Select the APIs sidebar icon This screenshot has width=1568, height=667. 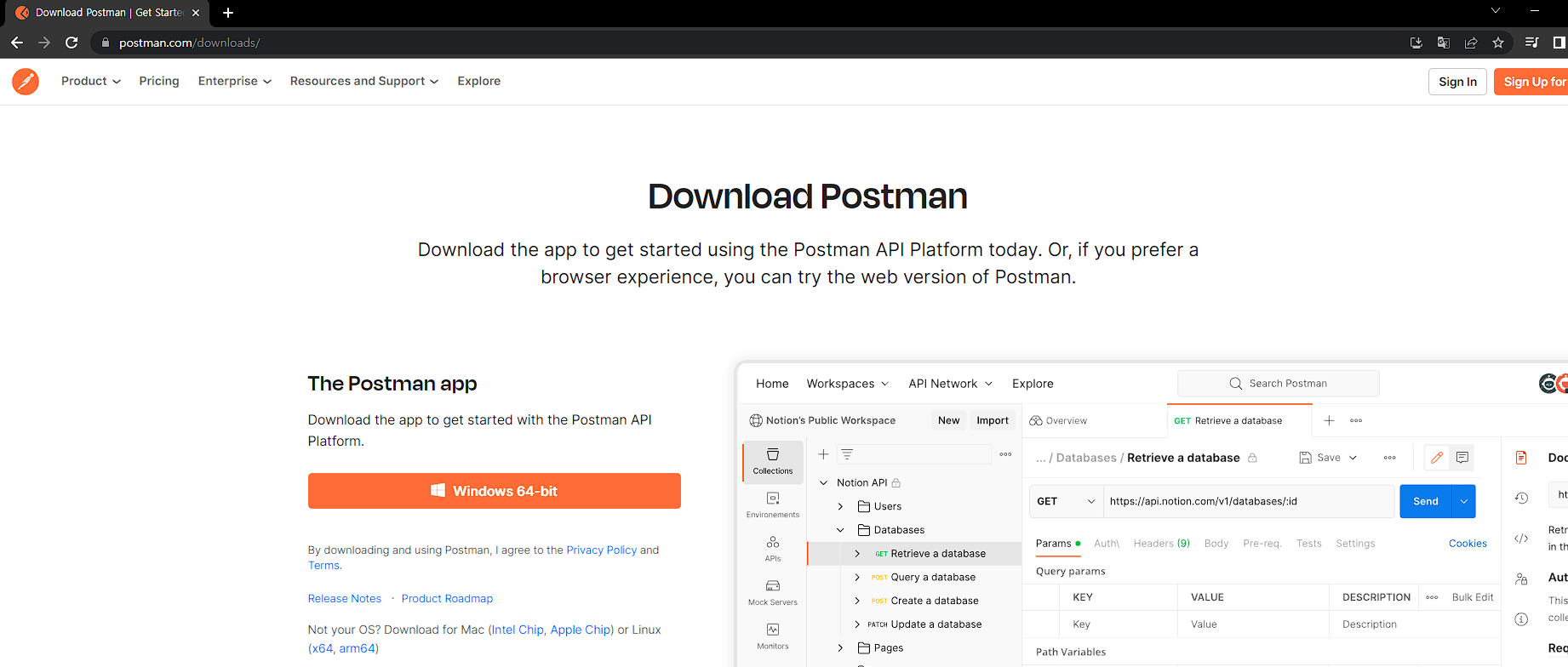pos(773,549)
